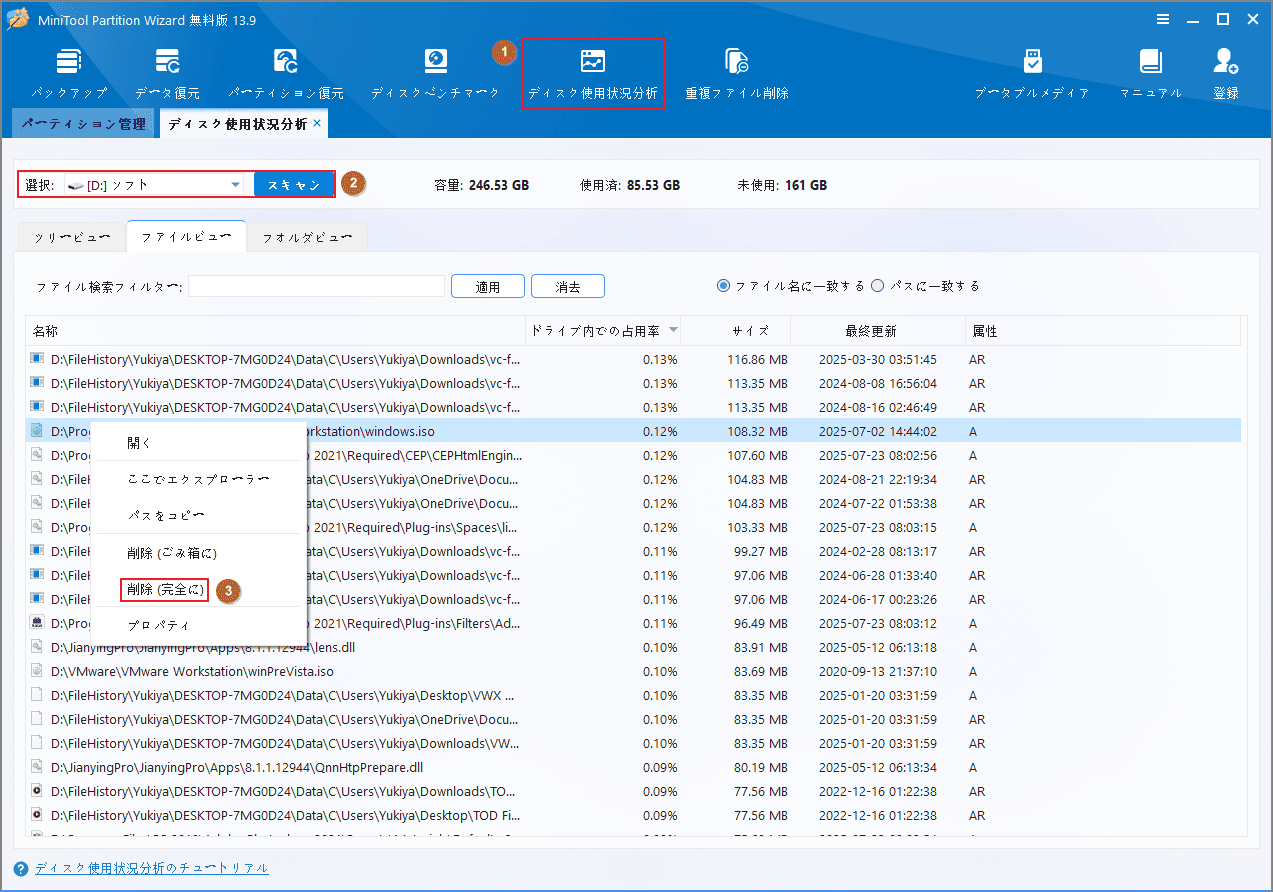Click the 96.49 MB size cell
This screenshot has width=1273, height=892.
[758, 623]
